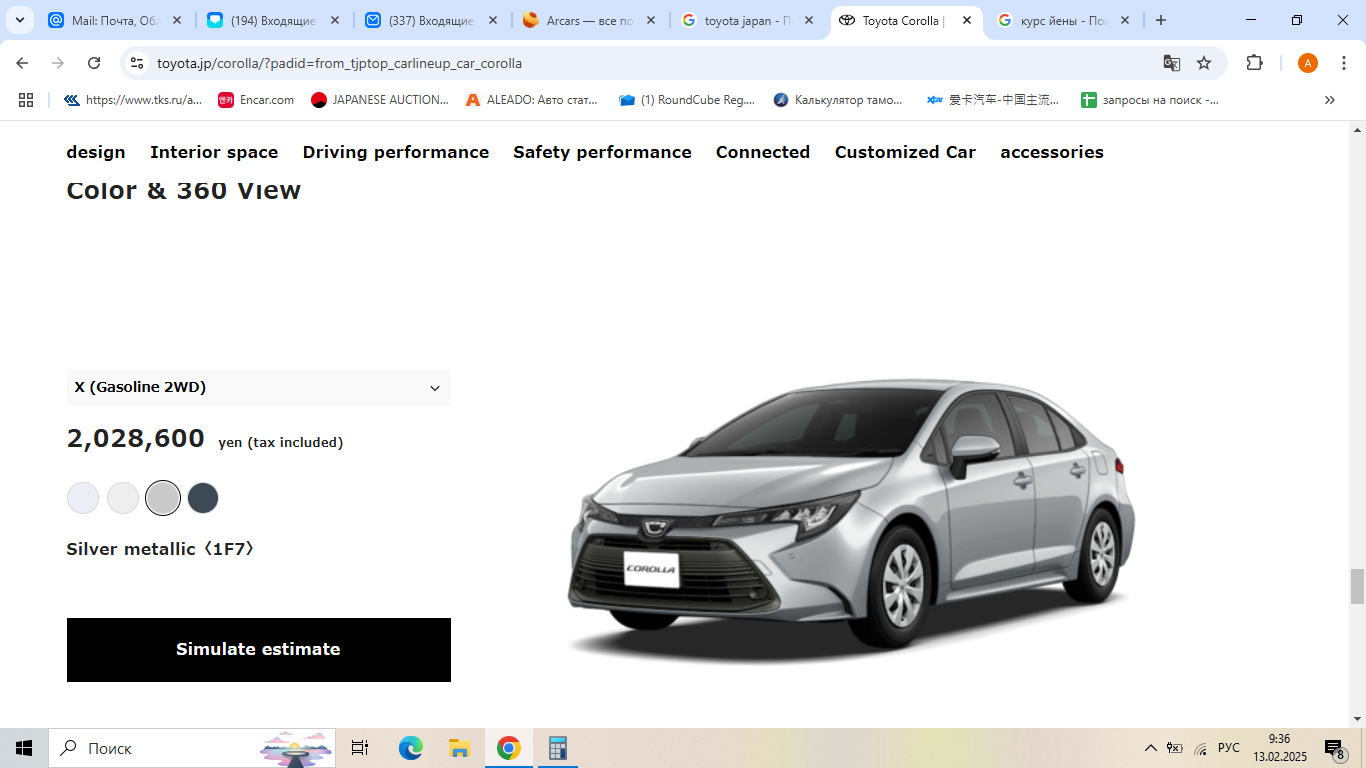Launch Microsoft Edge from the taskbar

(x=411, y=748)
